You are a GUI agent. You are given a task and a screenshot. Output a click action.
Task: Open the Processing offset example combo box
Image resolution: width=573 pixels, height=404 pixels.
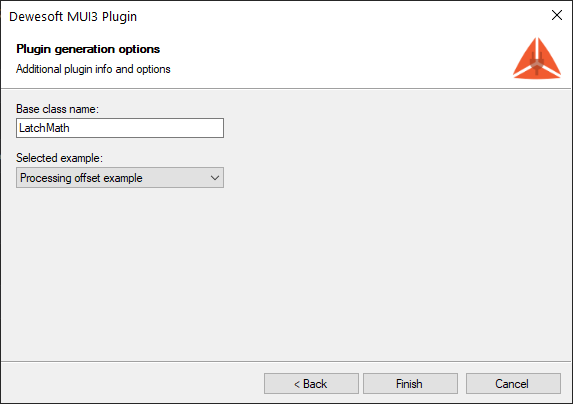(120, 178)
